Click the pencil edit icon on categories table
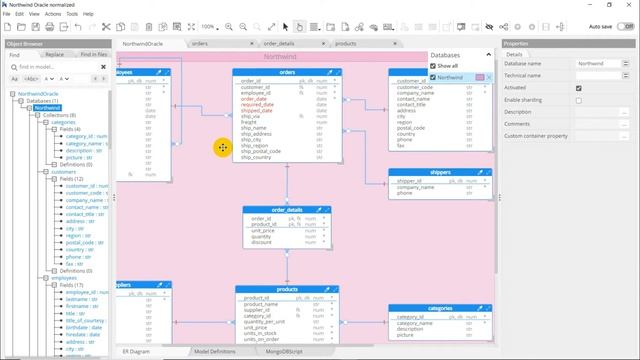 click(x=480, y=308)
